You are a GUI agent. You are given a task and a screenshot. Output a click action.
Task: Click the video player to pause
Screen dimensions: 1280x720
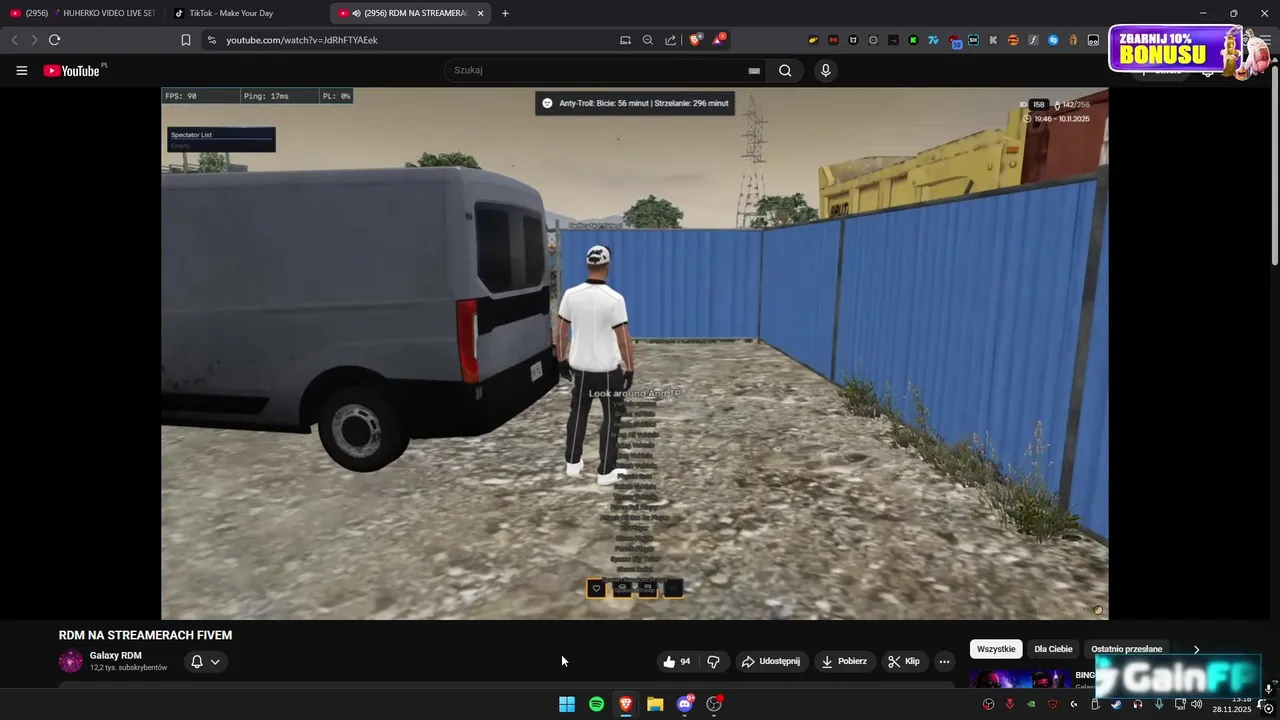tap(634, 353)
